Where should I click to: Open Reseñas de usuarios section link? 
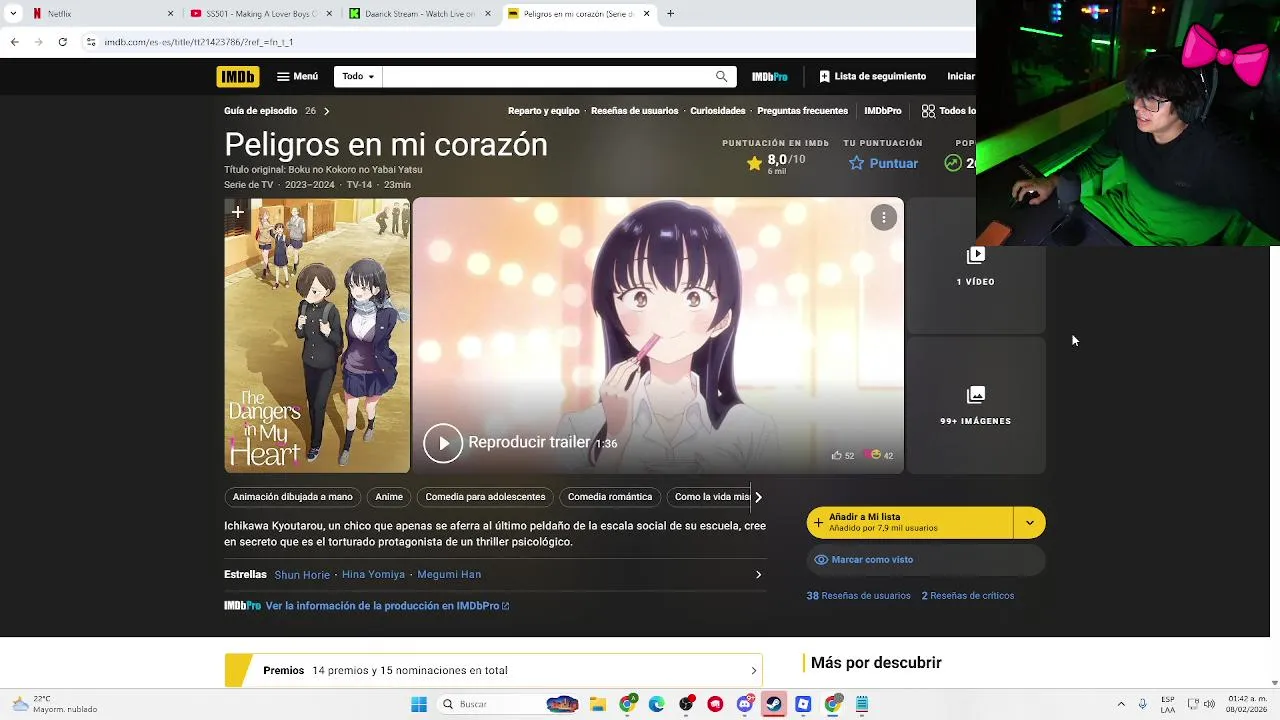point(634,111)
